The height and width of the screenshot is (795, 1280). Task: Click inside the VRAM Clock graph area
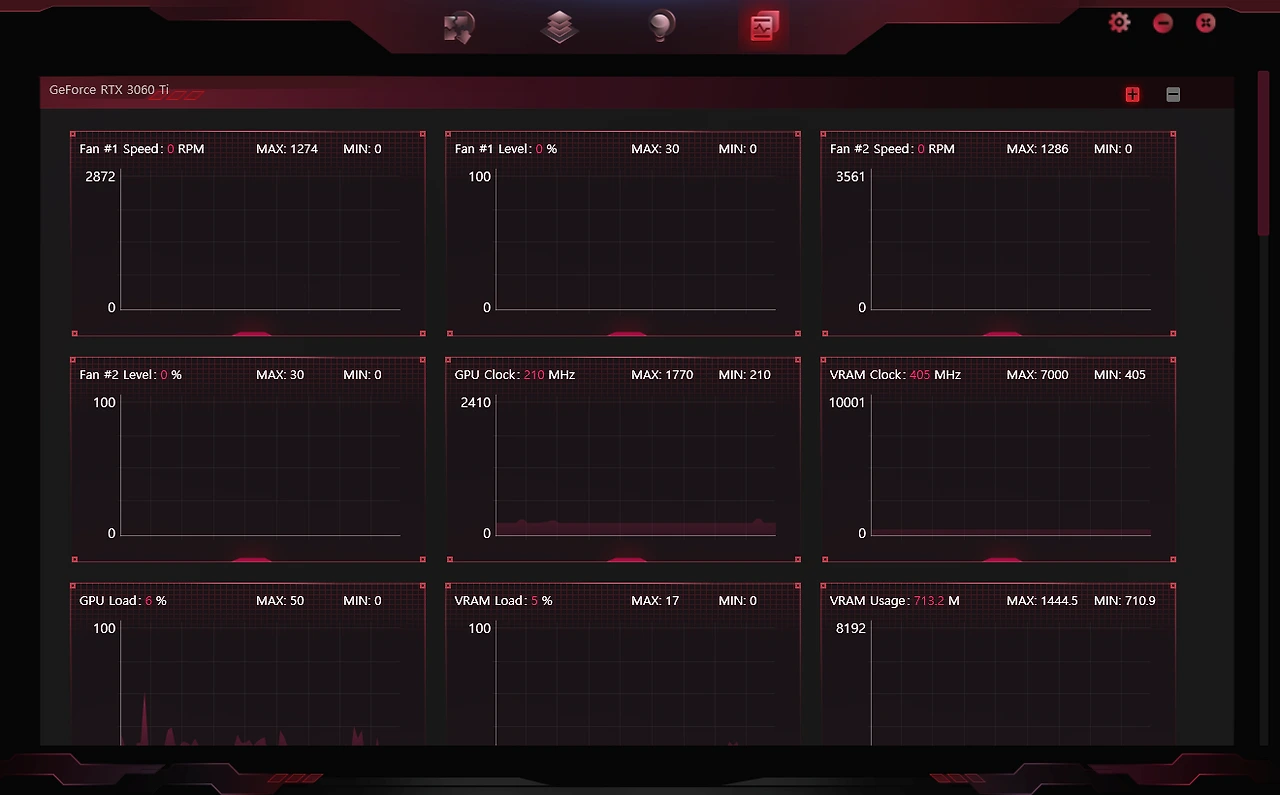[x=1011, y=465]
